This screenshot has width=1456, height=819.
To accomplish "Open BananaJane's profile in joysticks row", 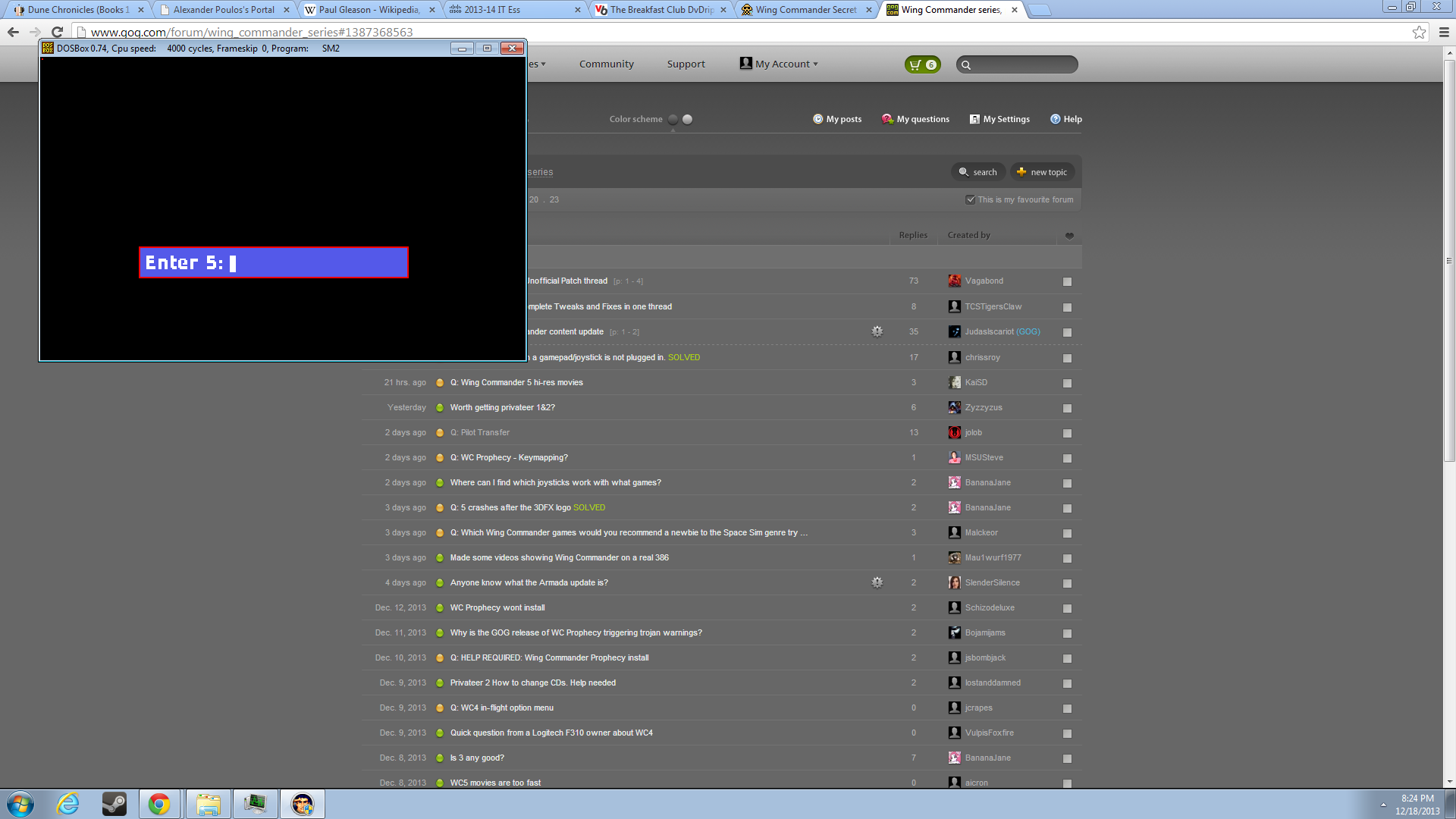I will [987, 482].
